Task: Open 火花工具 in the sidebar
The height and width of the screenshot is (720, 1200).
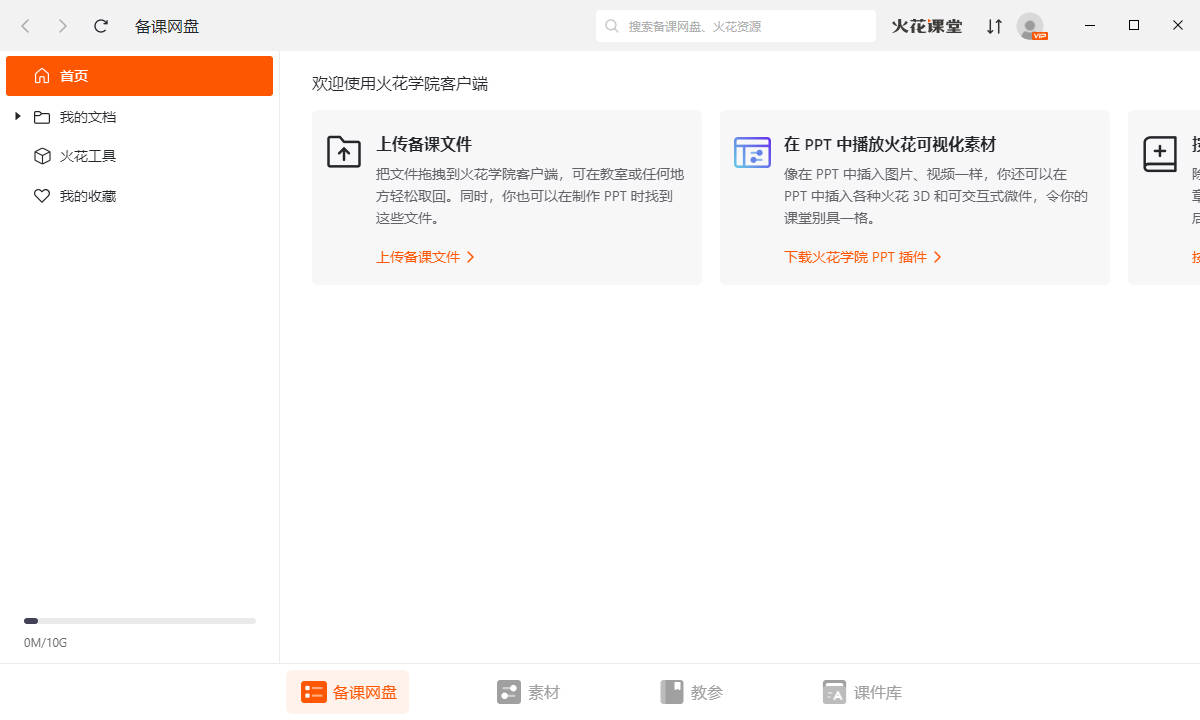Action: click(87, 156)
